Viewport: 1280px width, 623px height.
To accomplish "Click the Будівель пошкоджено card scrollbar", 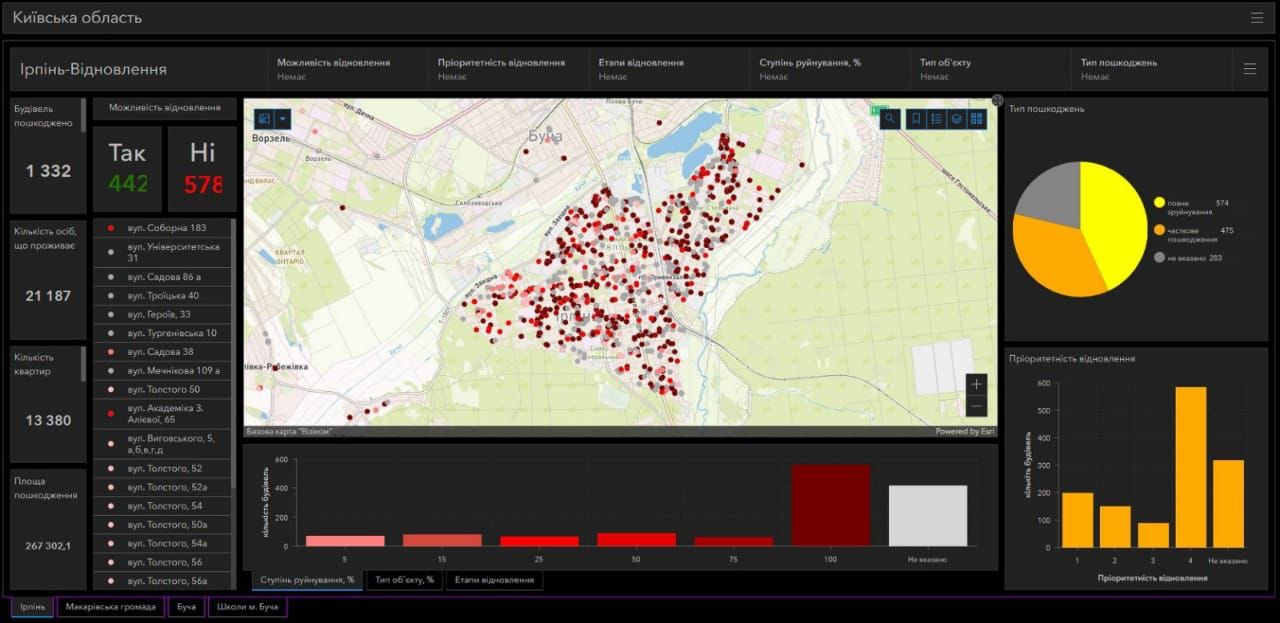I will coord(84,115).
